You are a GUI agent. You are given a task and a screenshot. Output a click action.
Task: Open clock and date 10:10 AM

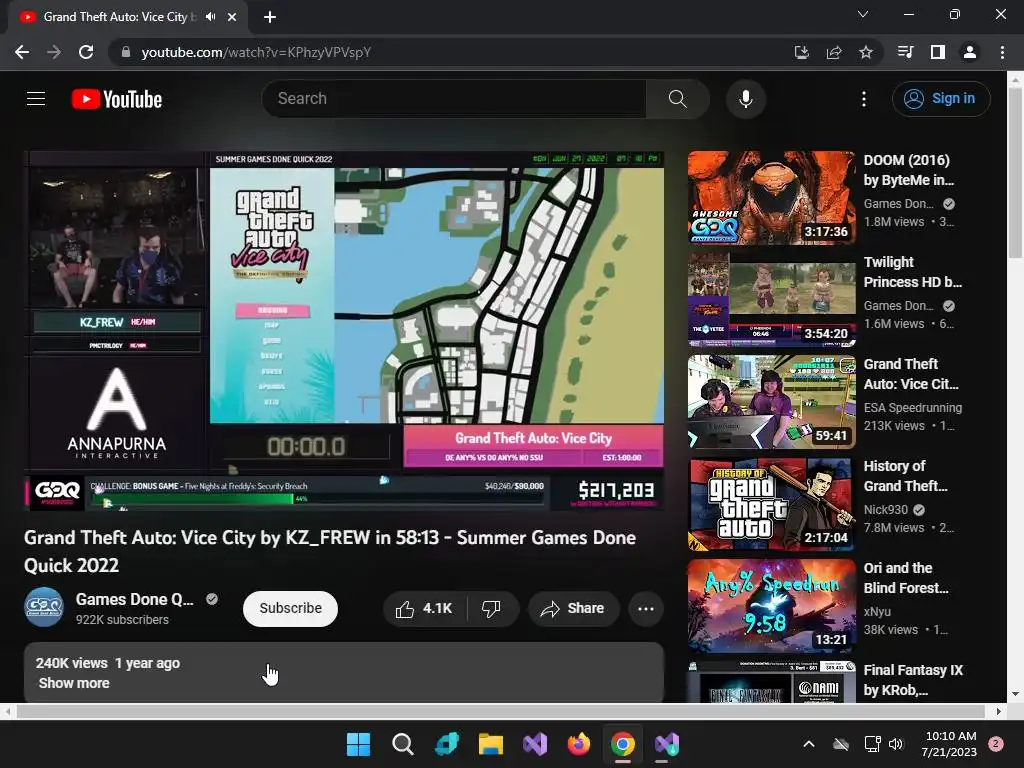click(x=950, y=744)
